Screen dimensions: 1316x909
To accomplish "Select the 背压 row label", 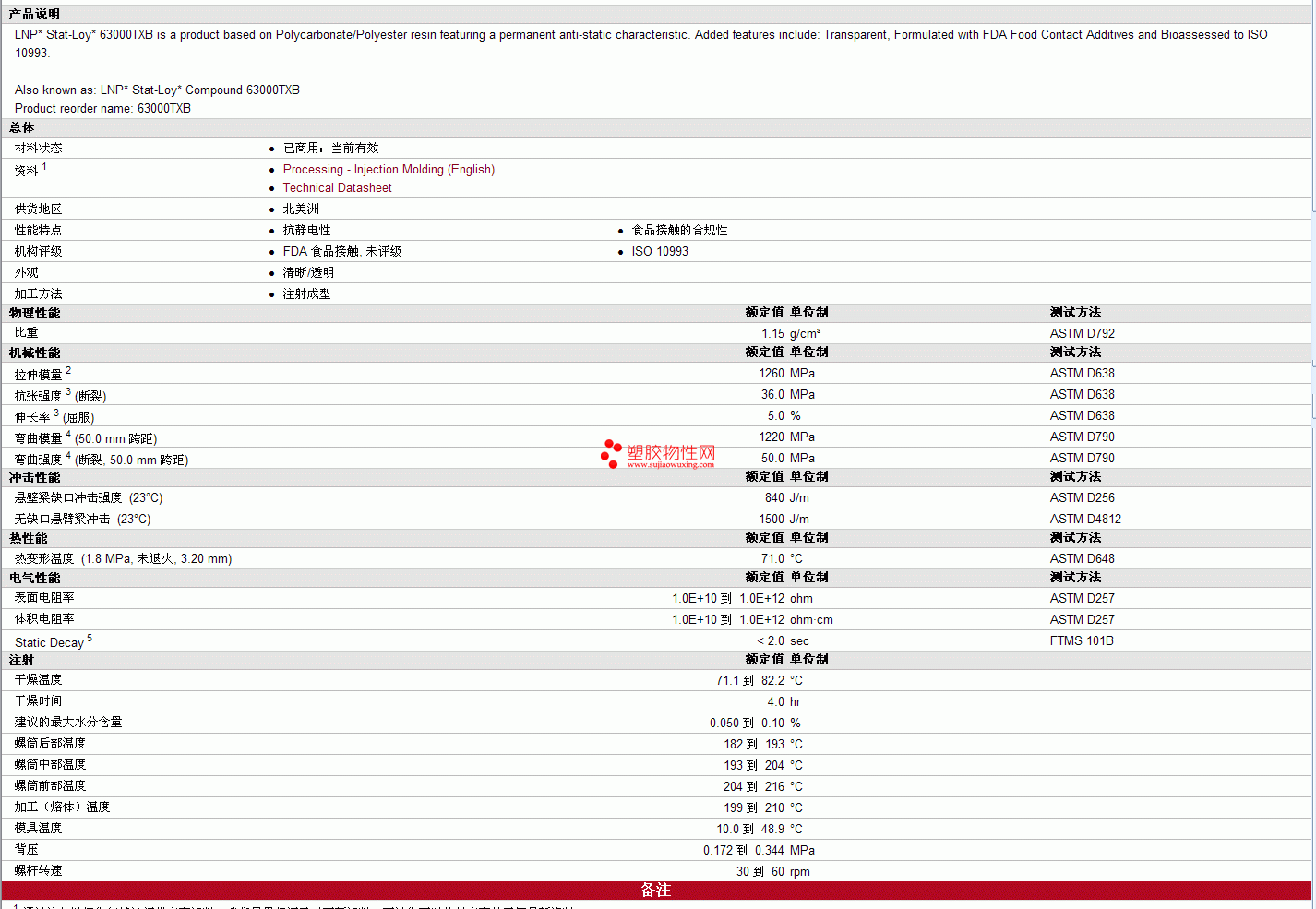I will [x=27, y=851].
